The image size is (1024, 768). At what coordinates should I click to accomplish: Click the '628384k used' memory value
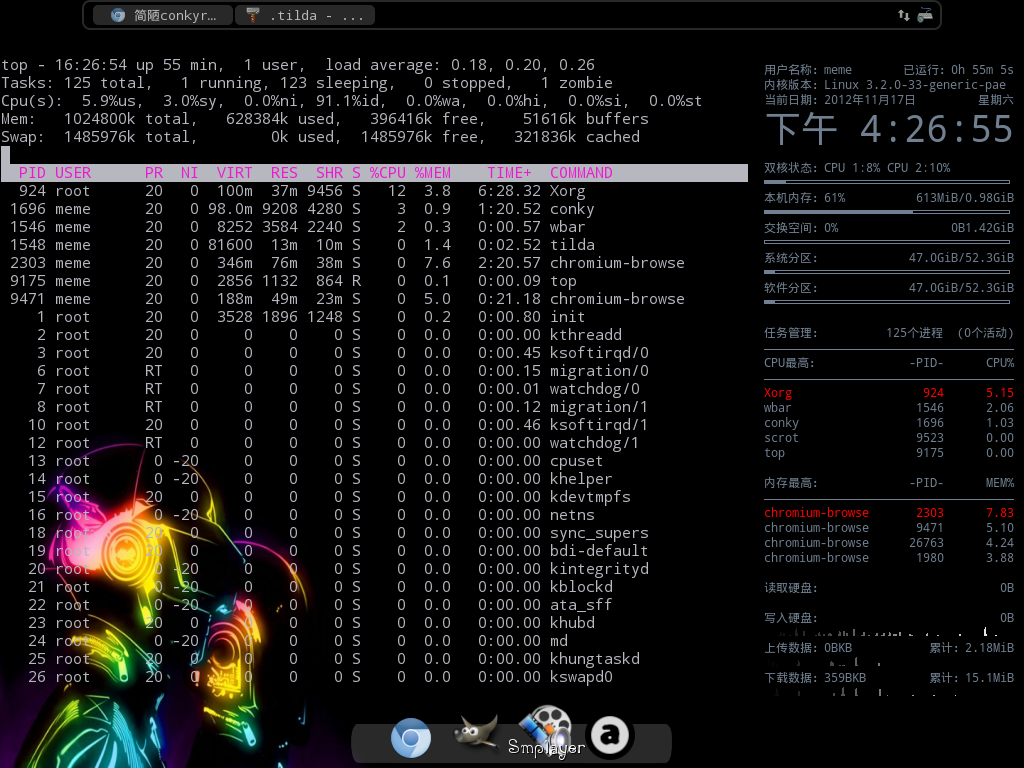(x=280, y=119)
